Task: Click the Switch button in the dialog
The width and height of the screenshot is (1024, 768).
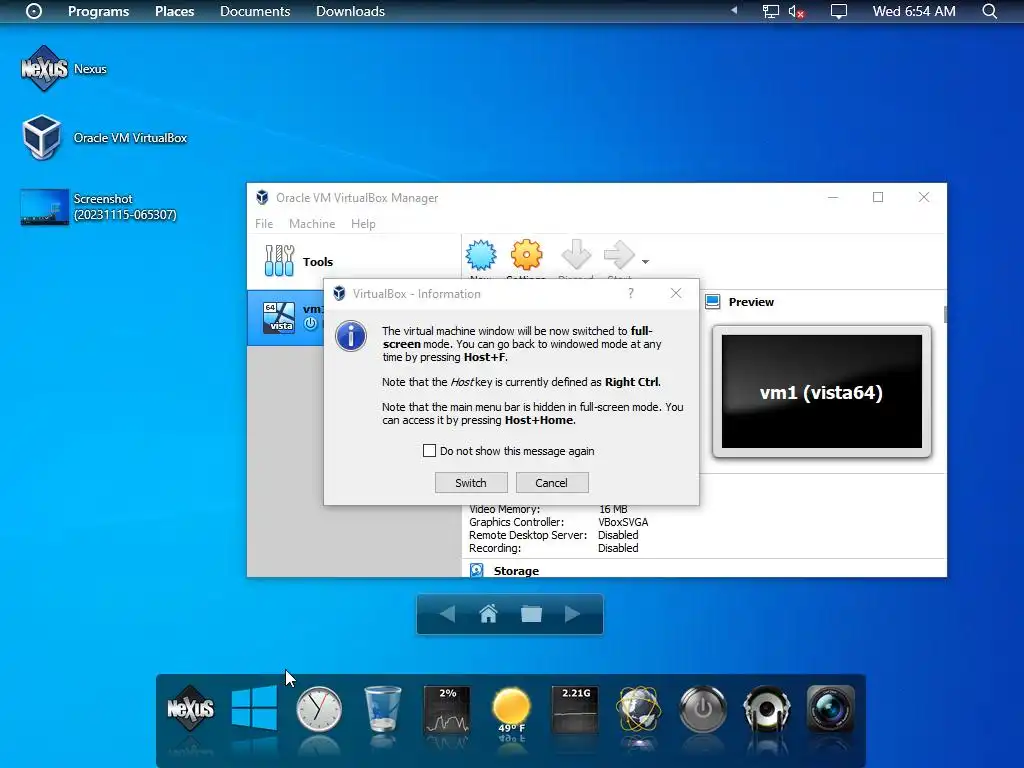Action: [x=471, y=483]
